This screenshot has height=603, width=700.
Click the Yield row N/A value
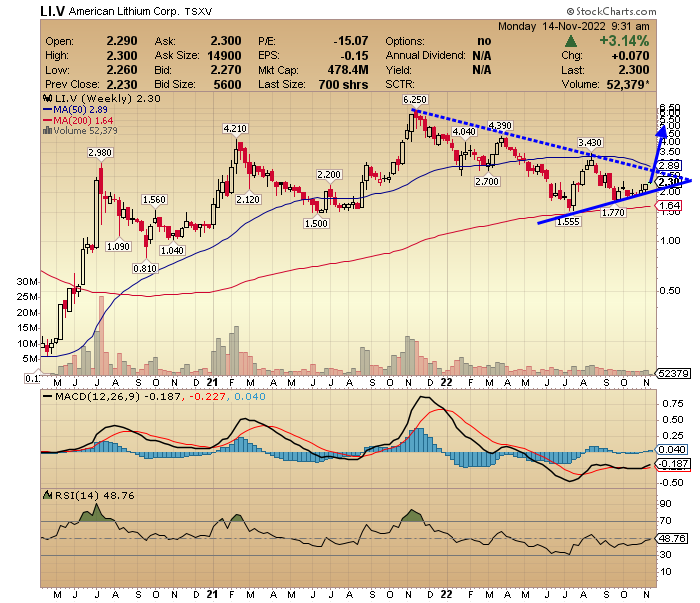click(x=482, y=70)
